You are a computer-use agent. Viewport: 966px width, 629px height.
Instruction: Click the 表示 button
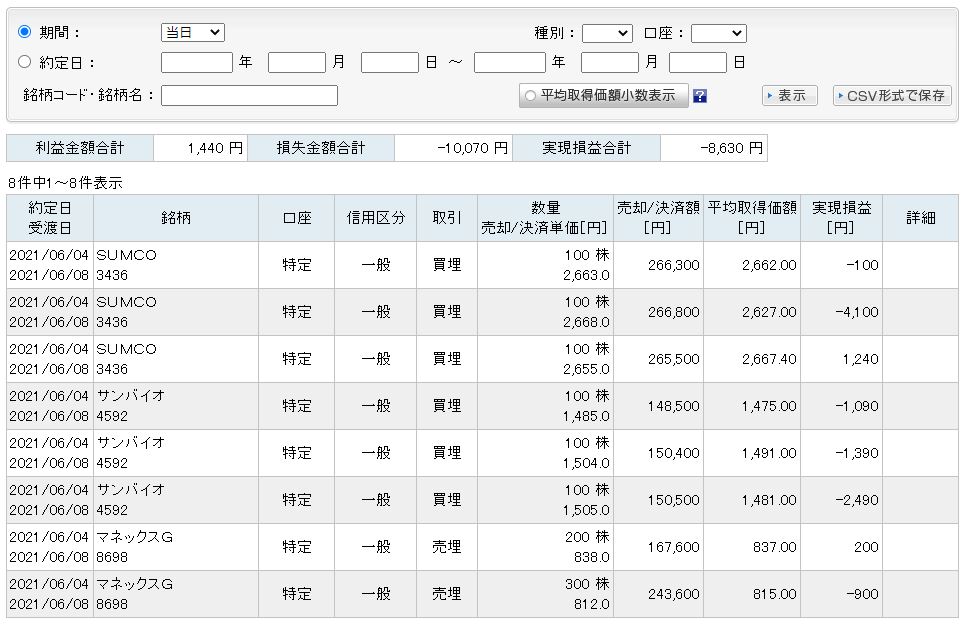(x=789, y=95)
